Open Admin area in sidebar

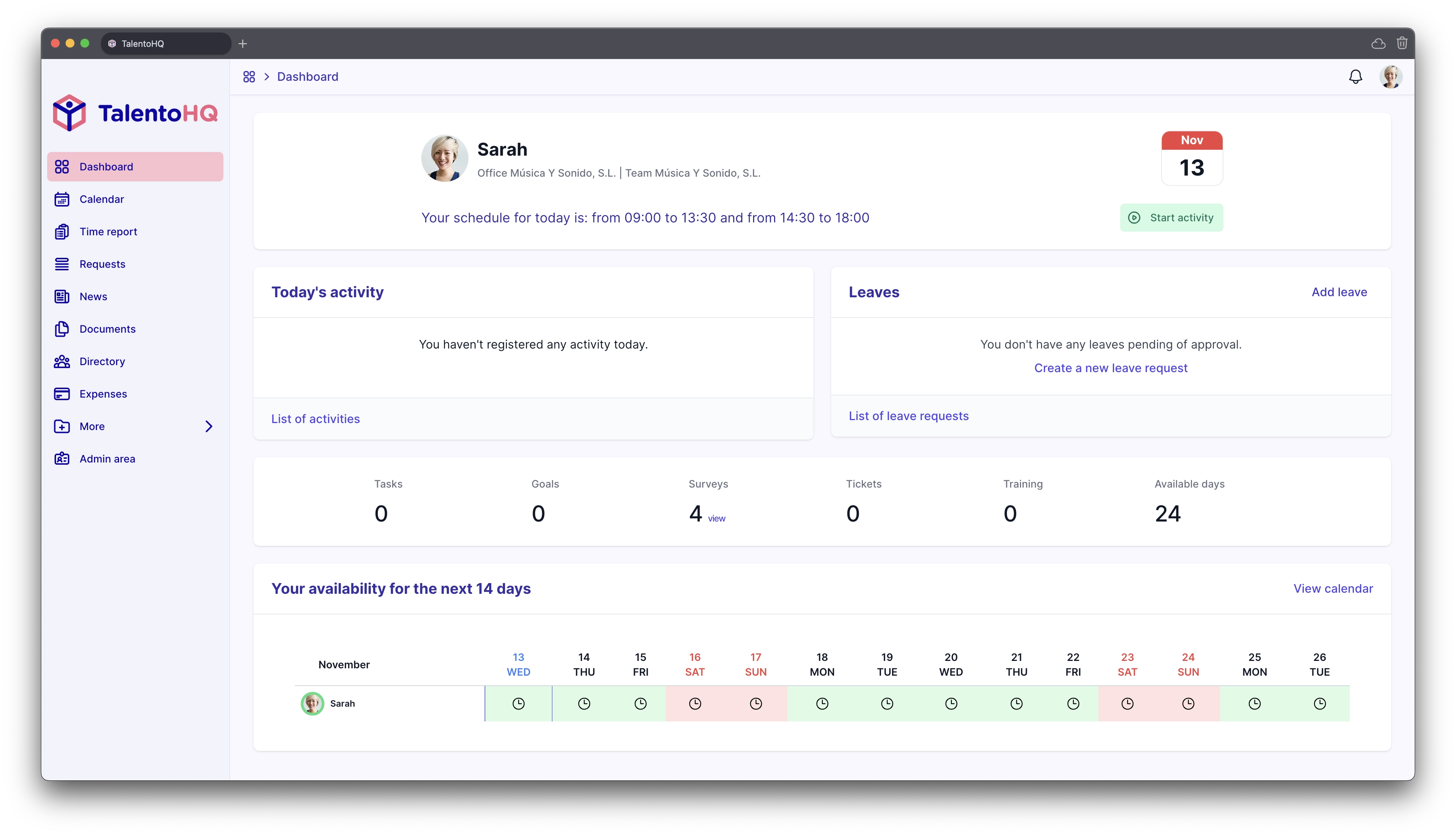click(x=107, y=459)
